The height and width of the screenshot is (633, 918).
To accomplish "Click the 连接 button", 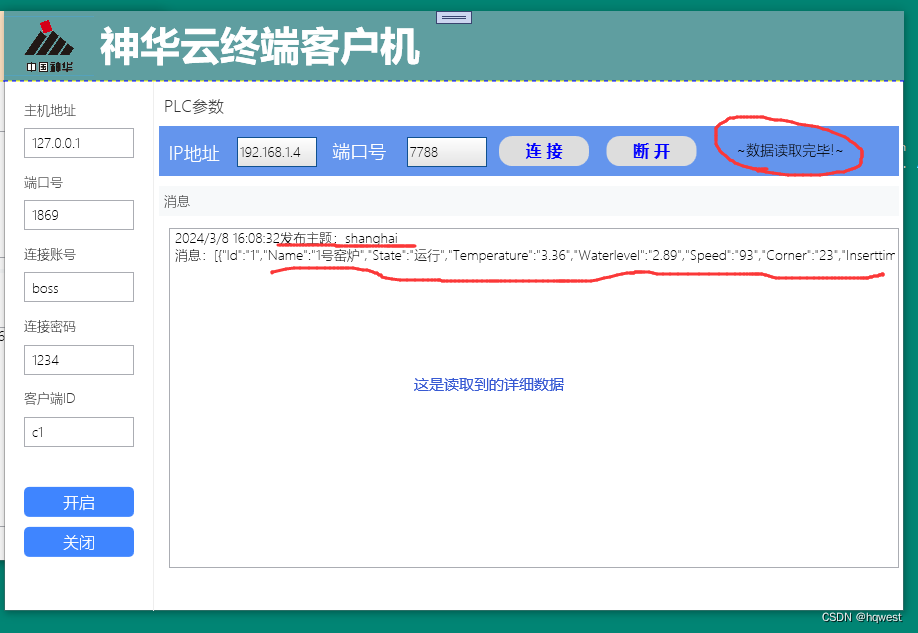I will 544,151.
